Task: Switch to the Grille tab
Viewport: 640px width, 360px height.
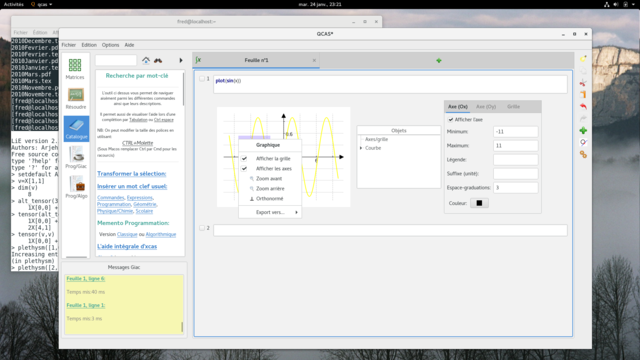Action: (x=513, y=107)
